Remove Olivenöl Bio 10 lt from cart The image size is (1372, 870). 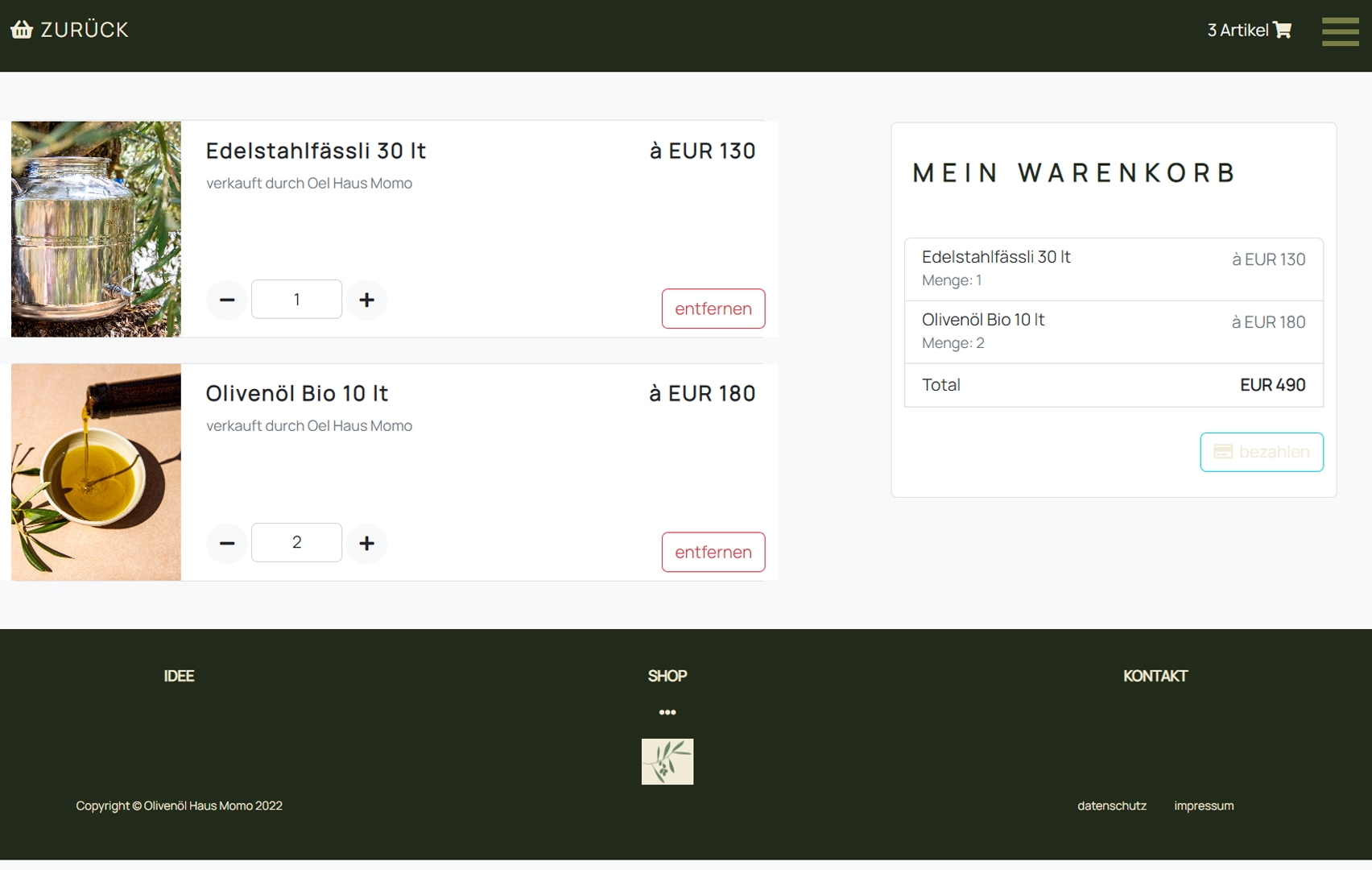(713, 552)
